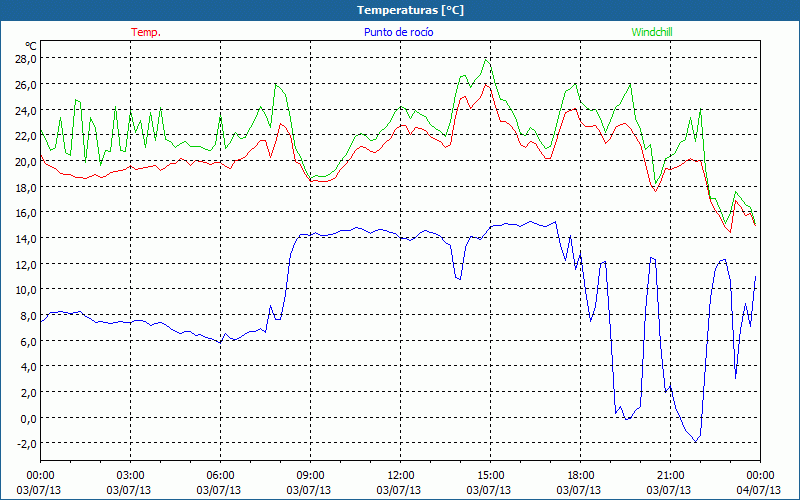Click the 10,0 y-axis value
The height and width of the screenshot is (500, 800).
[26, 290]
